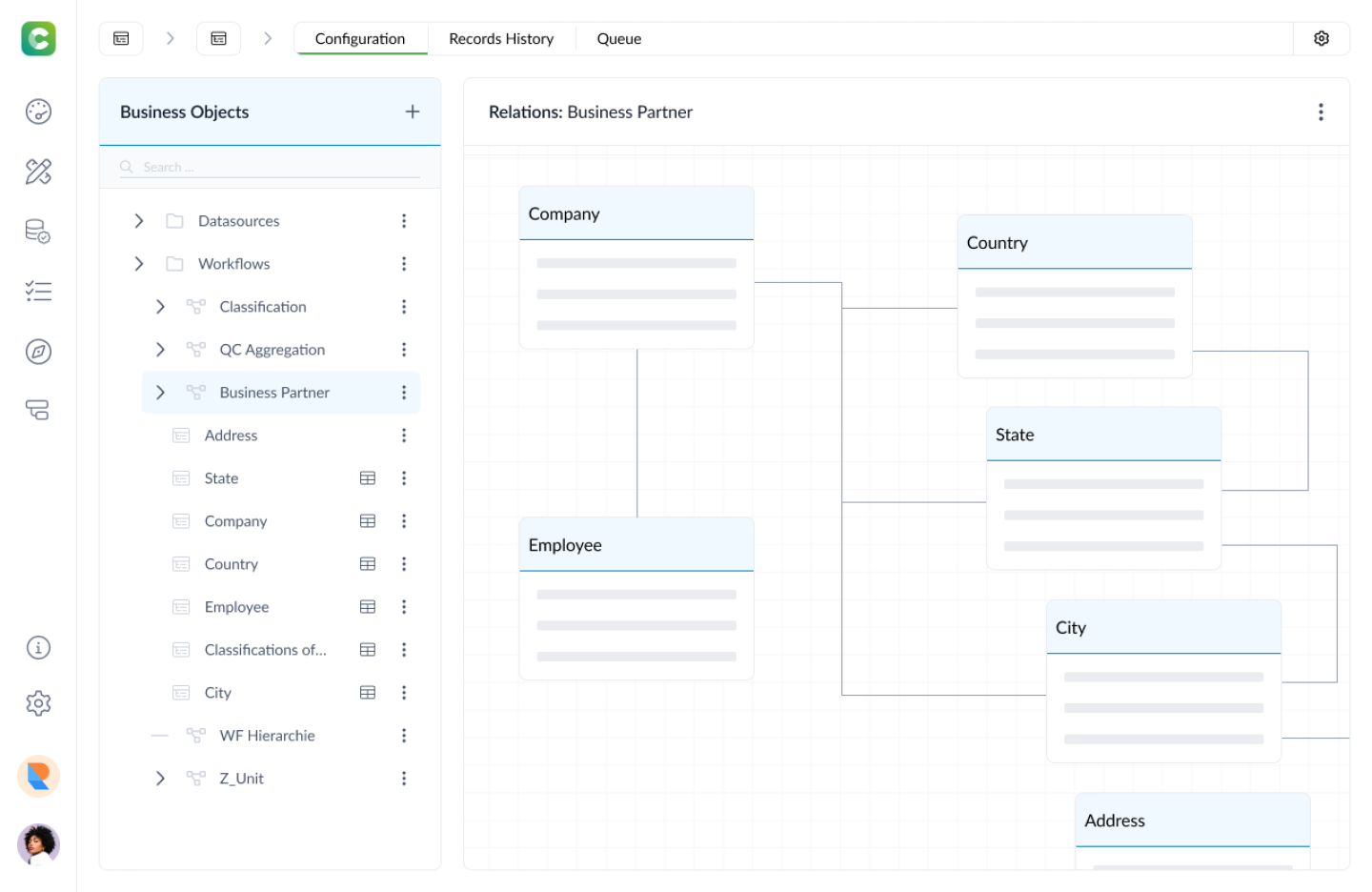Open the user profile avatar
This screenshot has height=892, width=1372.
[x=38, y=844]
